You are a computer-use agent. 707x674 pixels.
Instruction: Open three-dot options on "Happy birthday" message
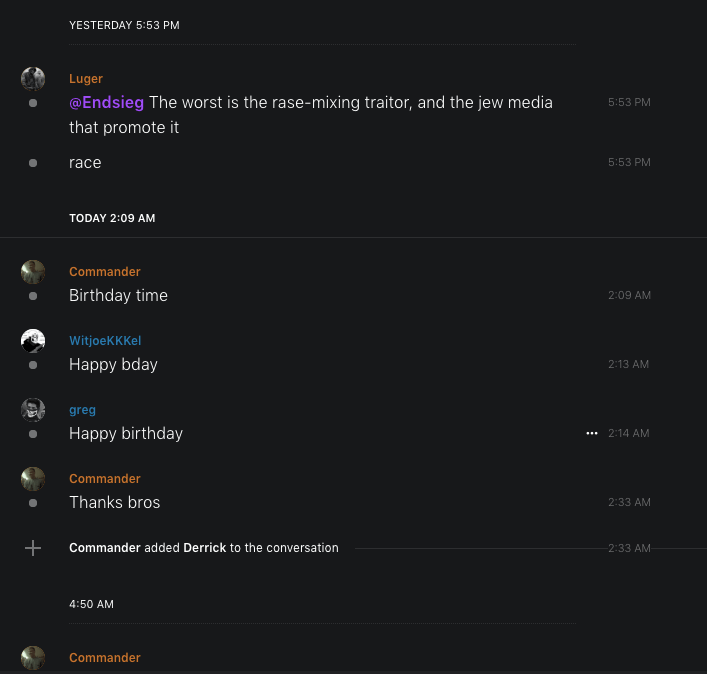tap(592, 433)
